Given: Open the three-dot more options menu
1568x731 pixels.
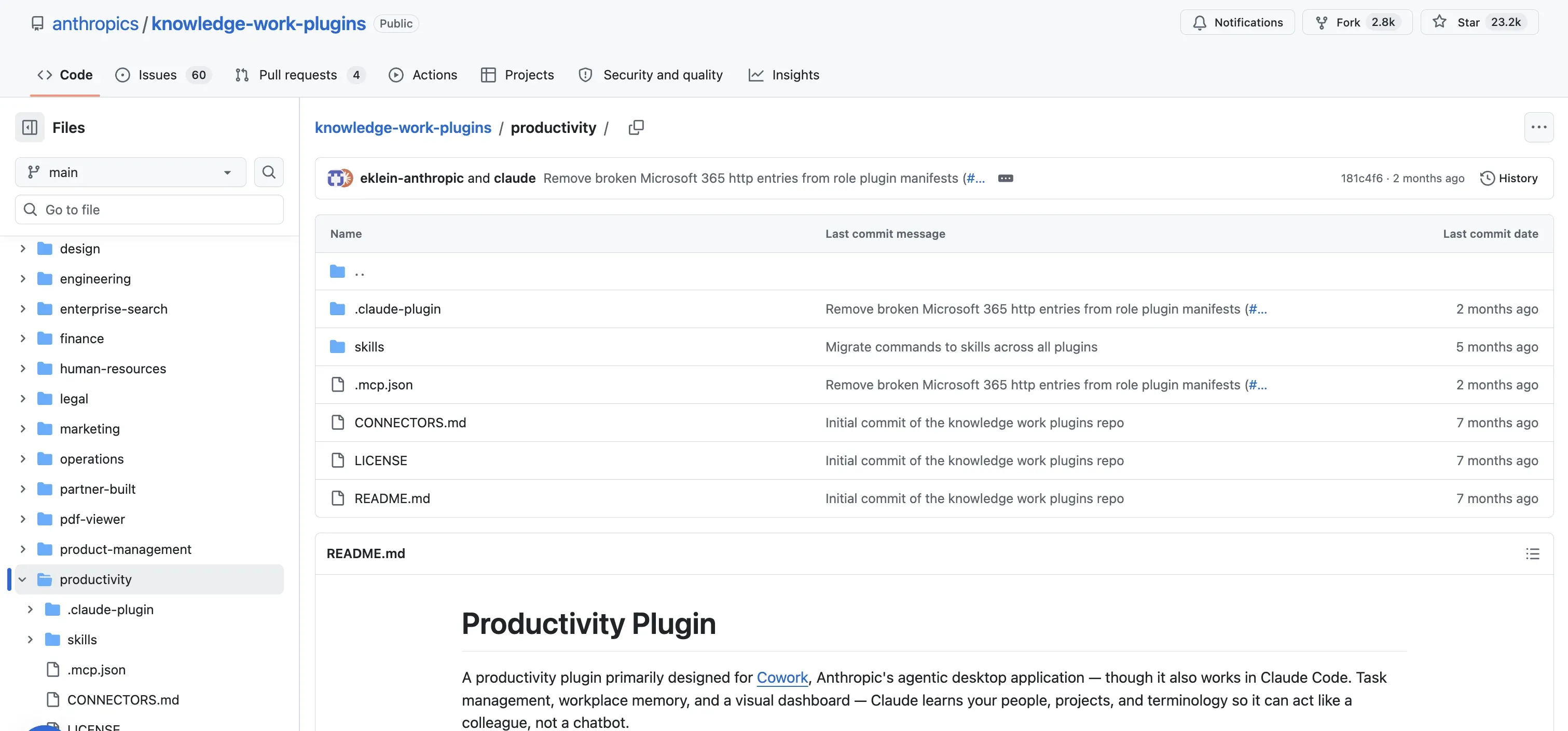Looking at the screenshot, I should pos(1538,127).
